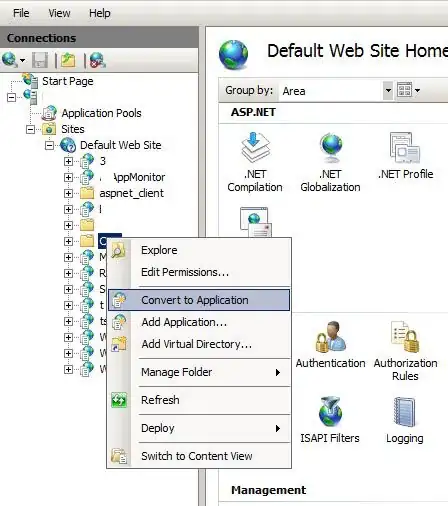This screenshot has height=506, width=448.
Task: Open the .NET Compilation feature
Action: (x=255, y=162)
